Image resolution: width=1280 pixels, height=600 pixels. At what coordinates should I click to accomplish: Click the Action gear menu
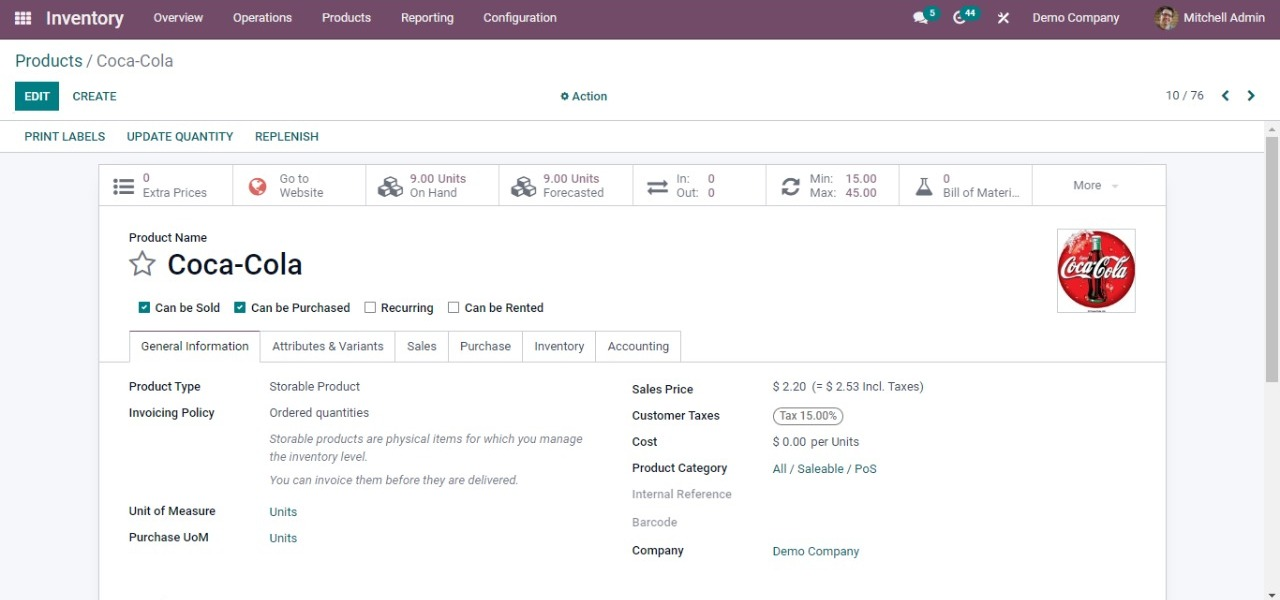pos(584,96)
